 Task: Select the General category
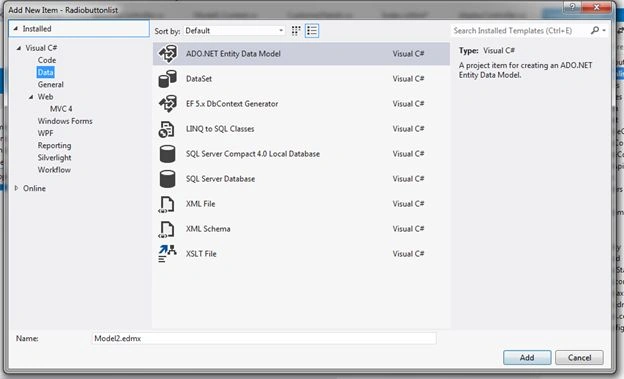[x=51, y=84]
